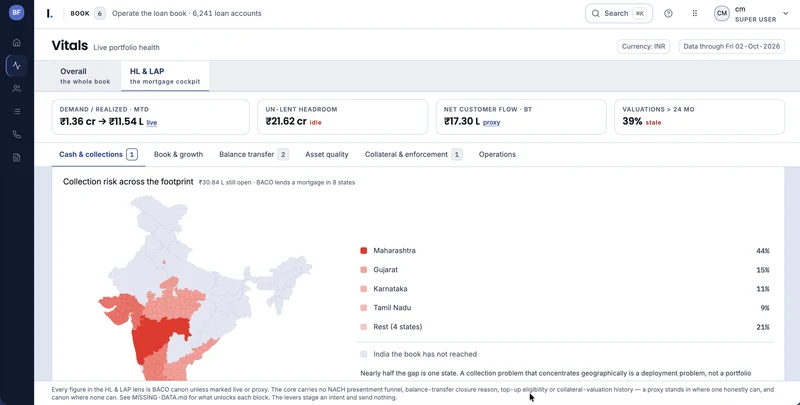Click the Balance transfer badge 2
Screen dimensions: 800x405
283,155
